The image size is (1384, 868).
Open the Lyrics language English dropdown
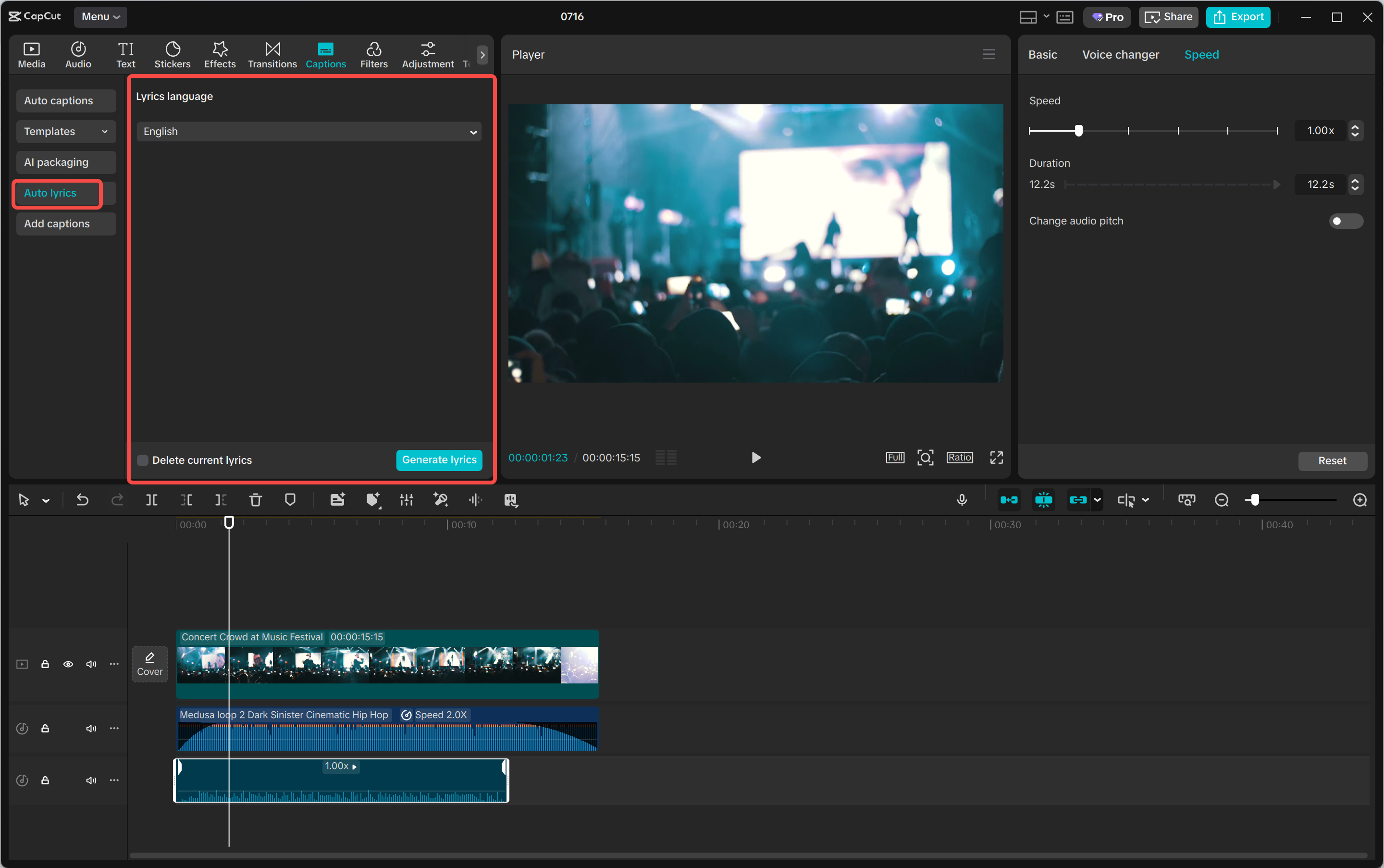coord(309,132)
